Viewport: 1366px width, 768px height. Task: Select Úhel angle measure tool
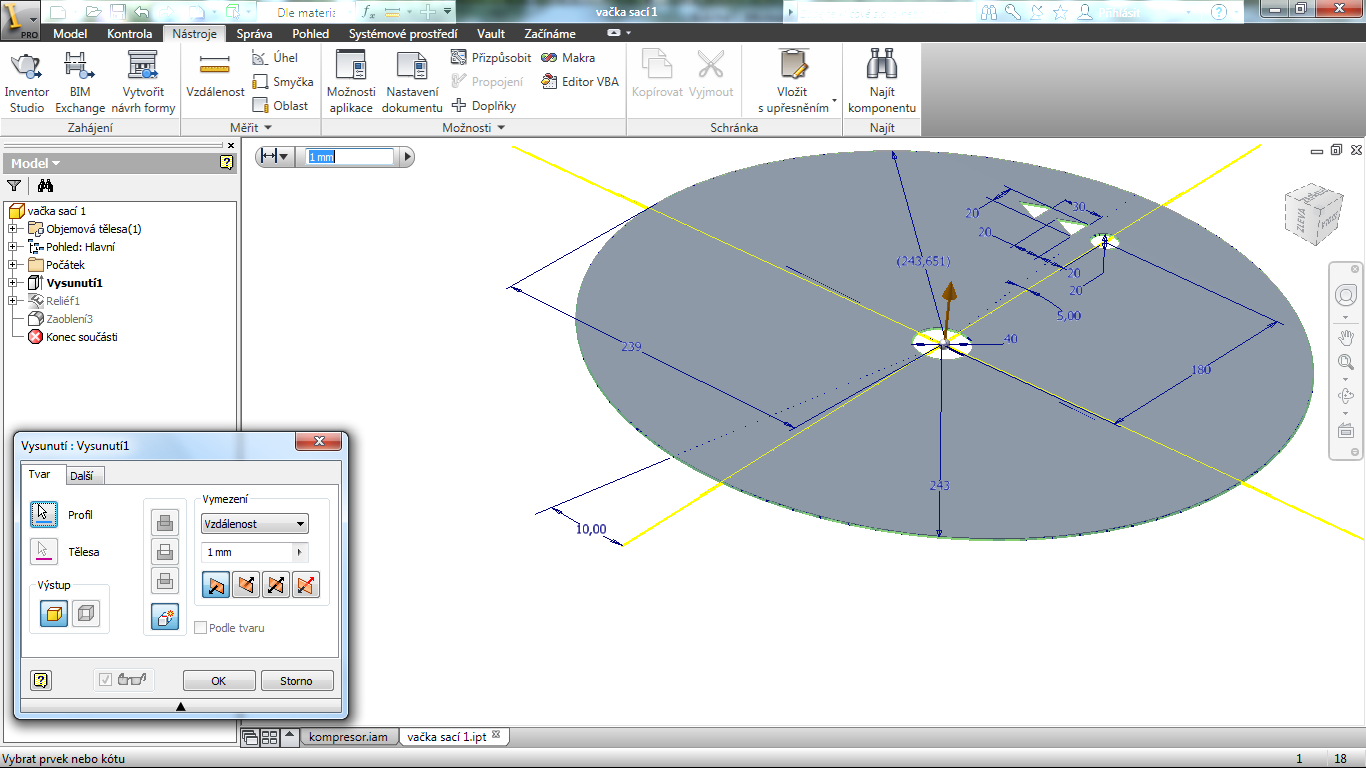click(275, 58)
